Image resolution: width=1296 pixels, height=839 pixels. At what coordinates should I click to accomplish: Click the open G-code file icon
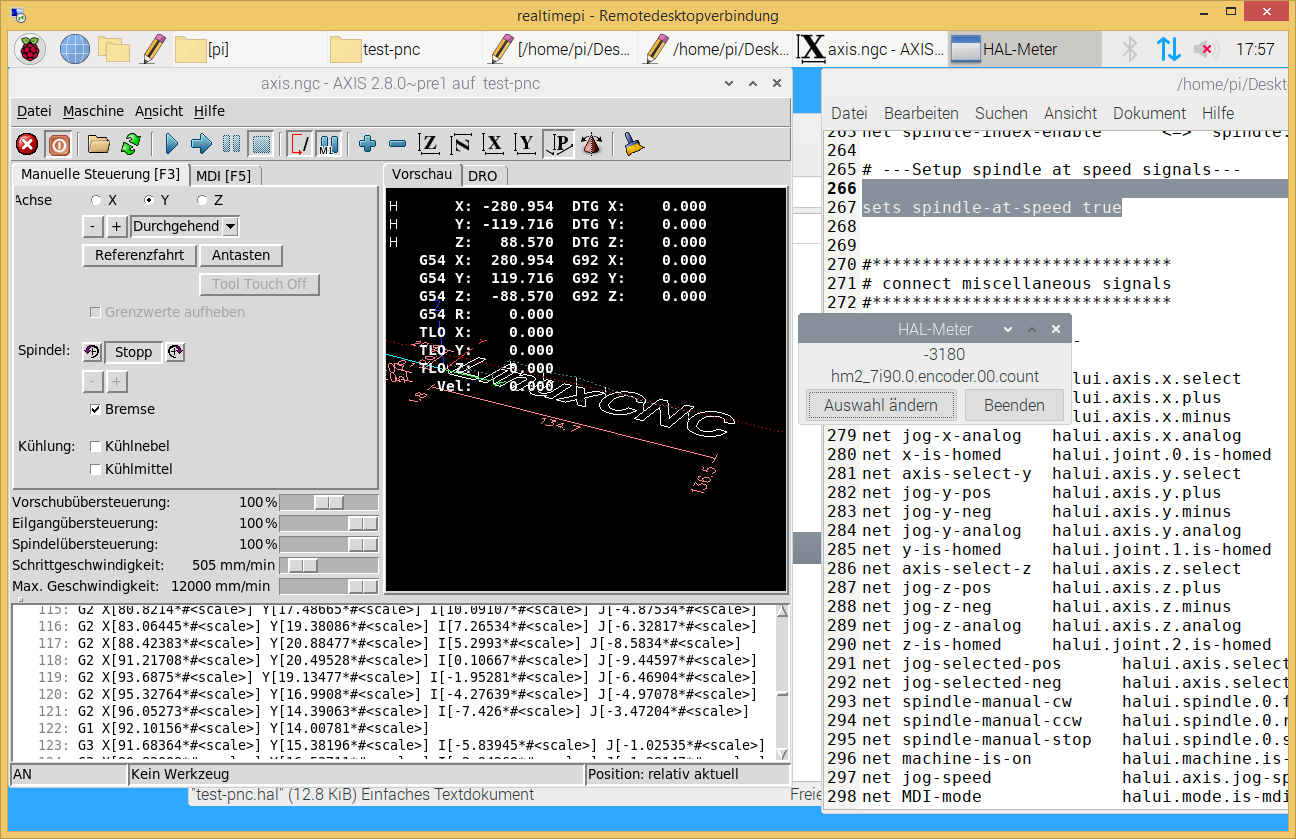98,144
